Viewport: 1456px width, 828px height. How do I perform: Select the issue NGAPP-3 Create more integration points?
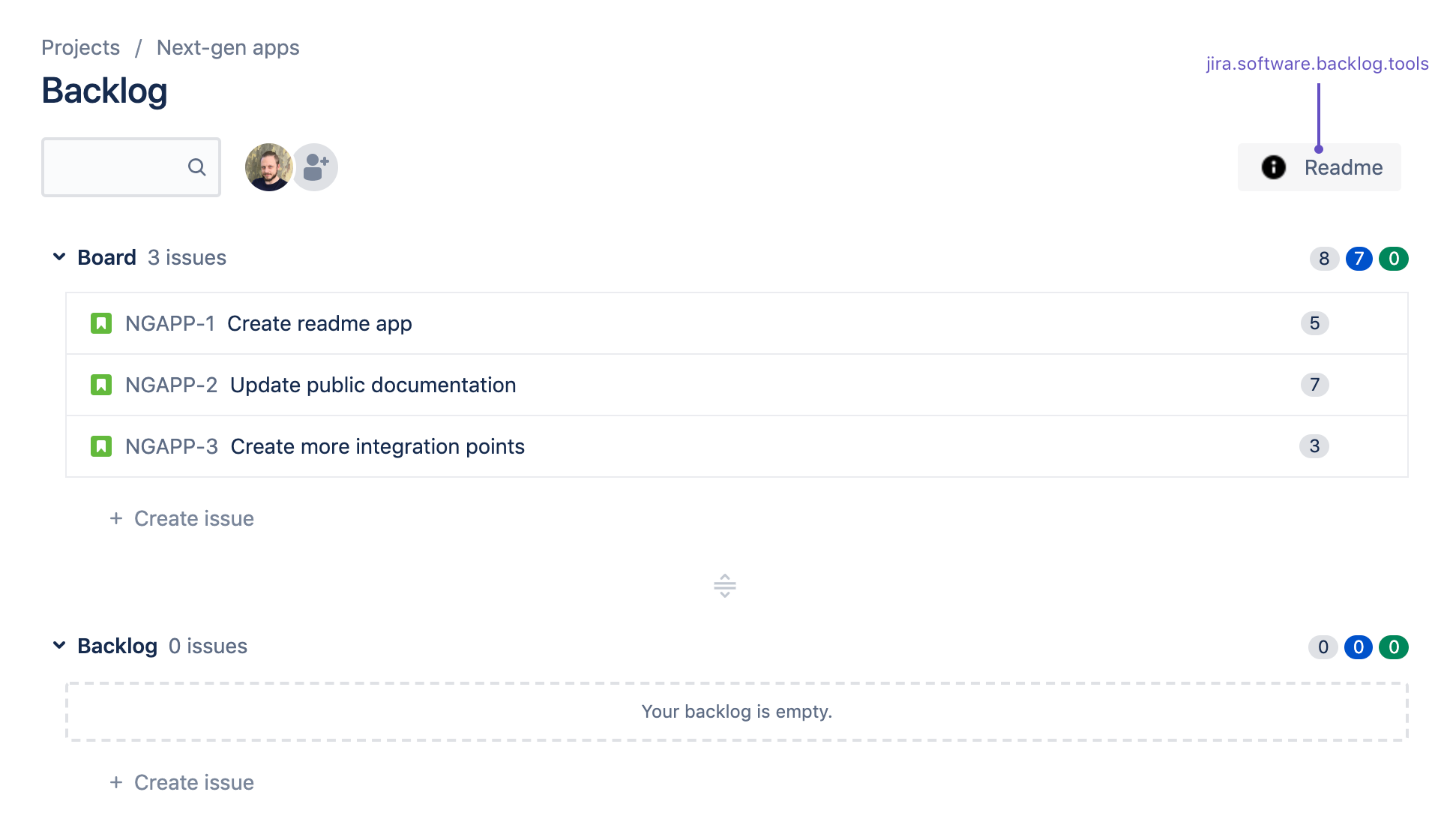click(377, 445)
